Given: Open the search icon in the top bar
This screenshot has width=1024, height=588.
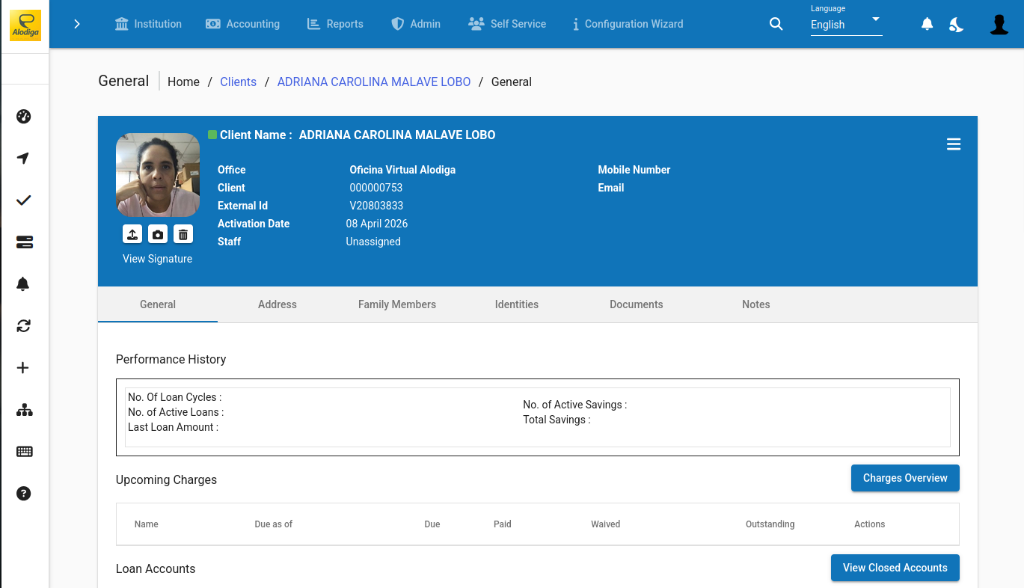Looking at the screenshot, I should [x=776, y=23].
